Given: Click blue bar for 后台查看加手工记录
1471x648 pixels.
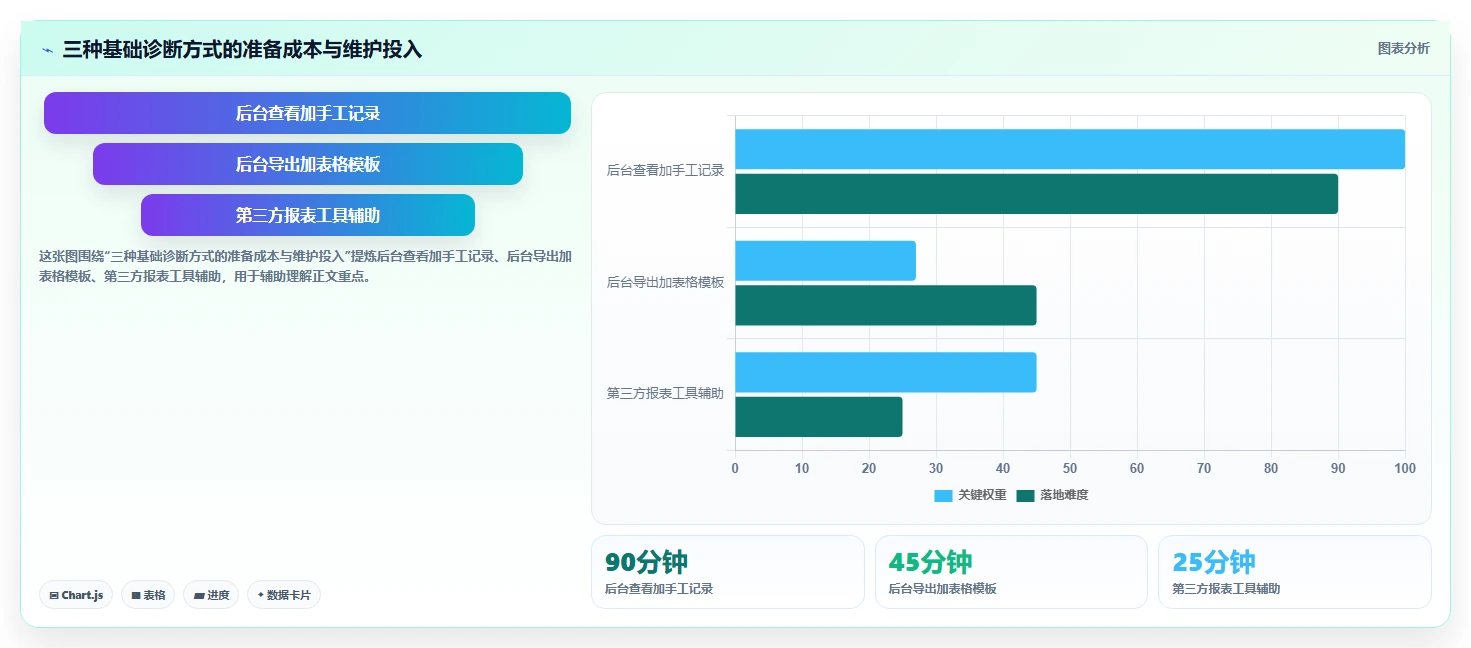Looking at the screenshot, I should click(1070, 149).
